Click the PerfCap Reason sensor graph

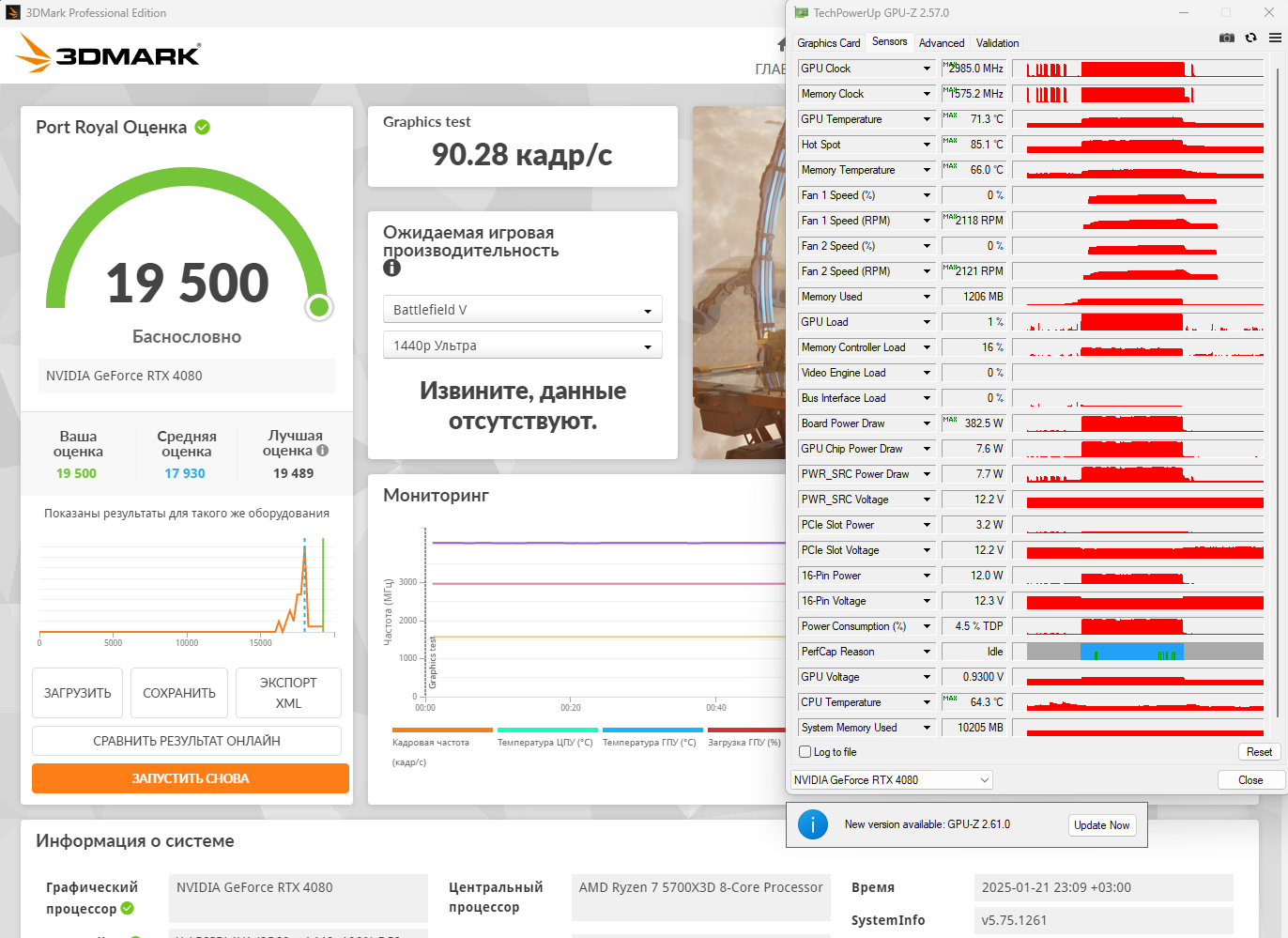(x=1138, y=652)
